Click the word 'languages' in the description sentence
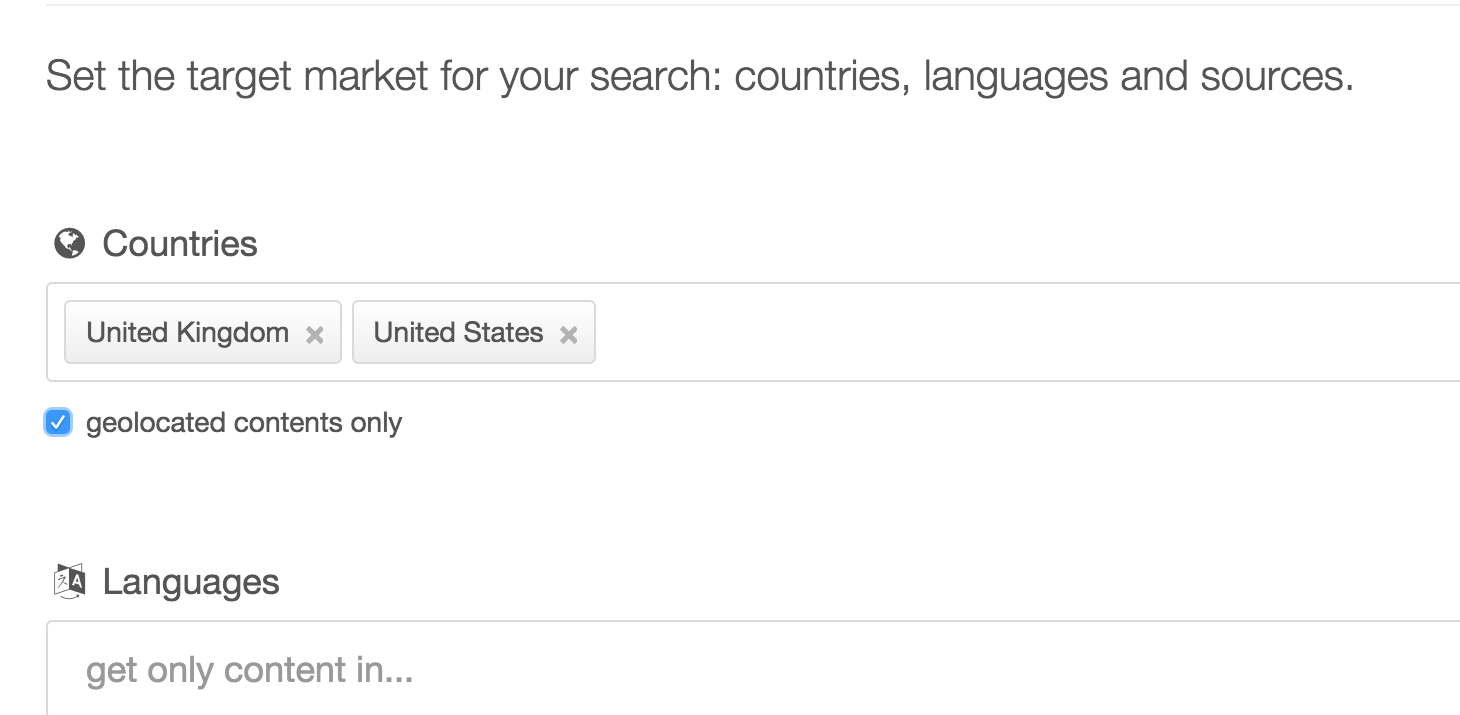 (x=1015, y=76)
